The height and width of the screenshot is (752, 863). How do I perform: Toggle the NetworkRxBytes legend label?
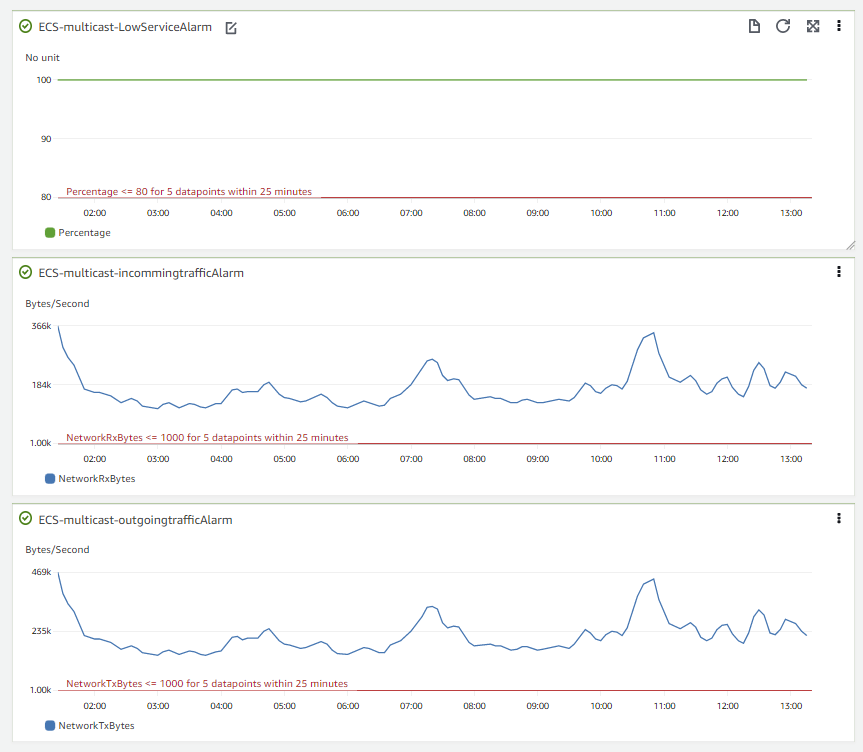point(96,479)
